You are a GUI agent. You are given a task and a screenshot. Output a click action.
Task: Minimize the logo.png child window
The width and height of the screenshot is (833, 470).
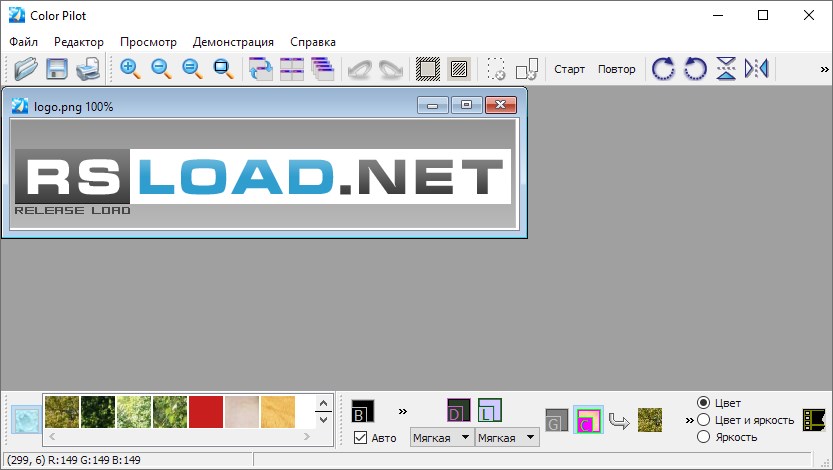click(x=433, y=105)
